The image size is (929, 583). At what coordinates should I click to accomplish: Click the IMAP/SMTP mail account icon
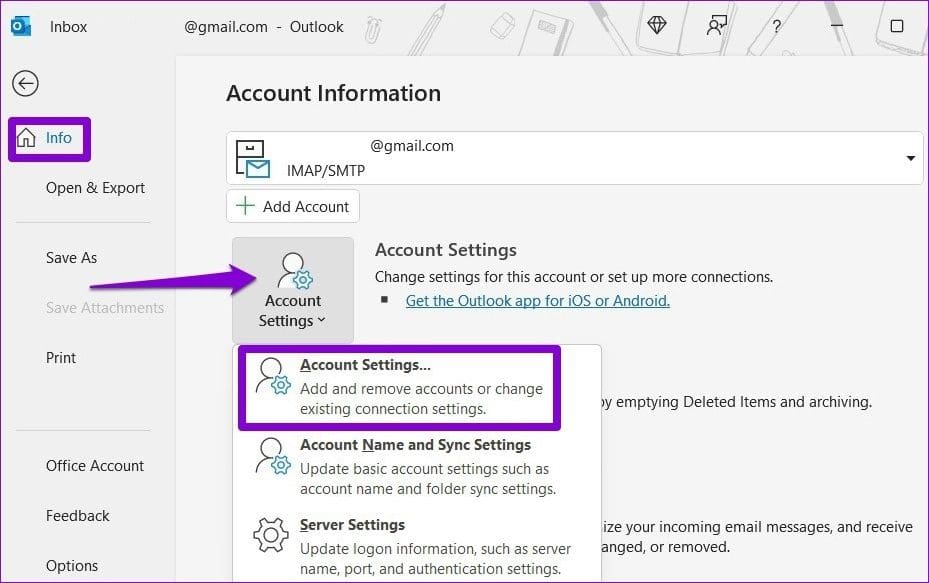point(253,157)
